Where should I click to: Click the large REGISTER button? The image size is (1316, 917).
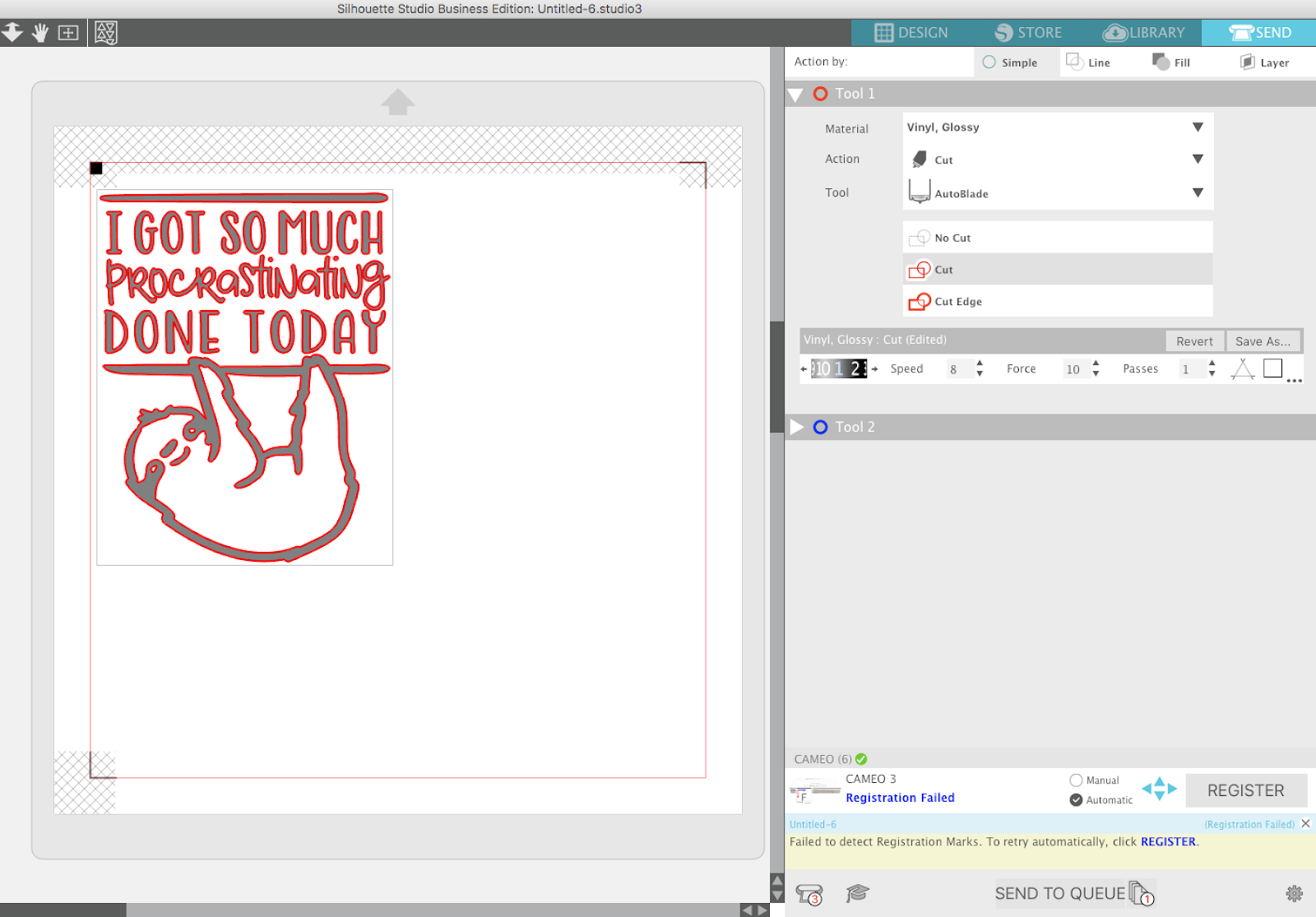click(1245, 790)
